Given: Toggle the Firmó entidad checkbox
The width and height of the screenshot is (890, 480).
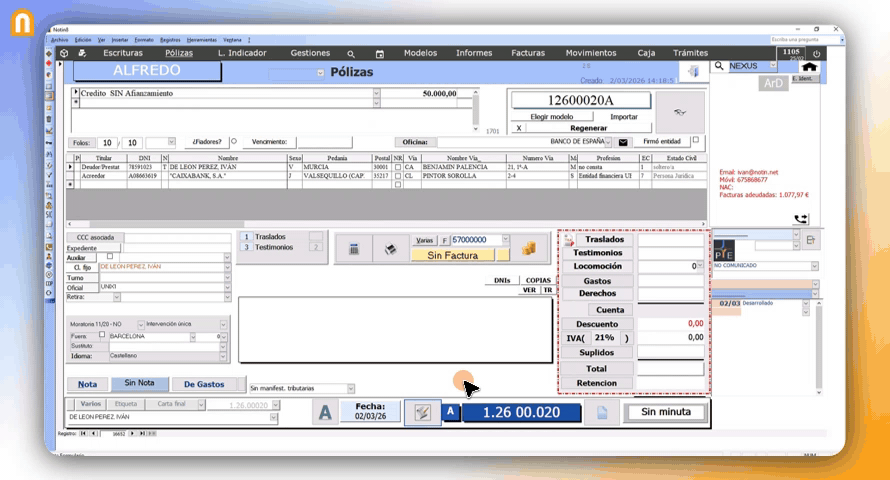Looking at the screenshot, I should [696, 141].
